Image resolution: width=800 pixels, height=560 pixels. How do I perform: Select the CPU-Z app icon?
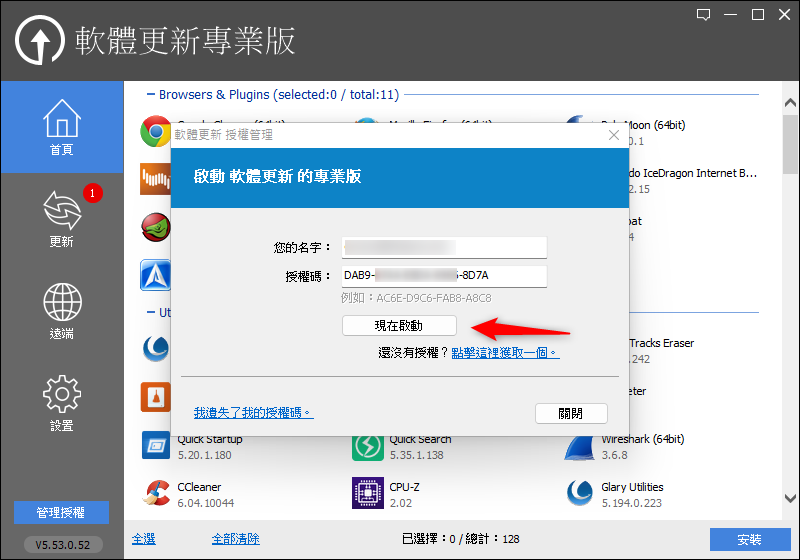point(368,493)
